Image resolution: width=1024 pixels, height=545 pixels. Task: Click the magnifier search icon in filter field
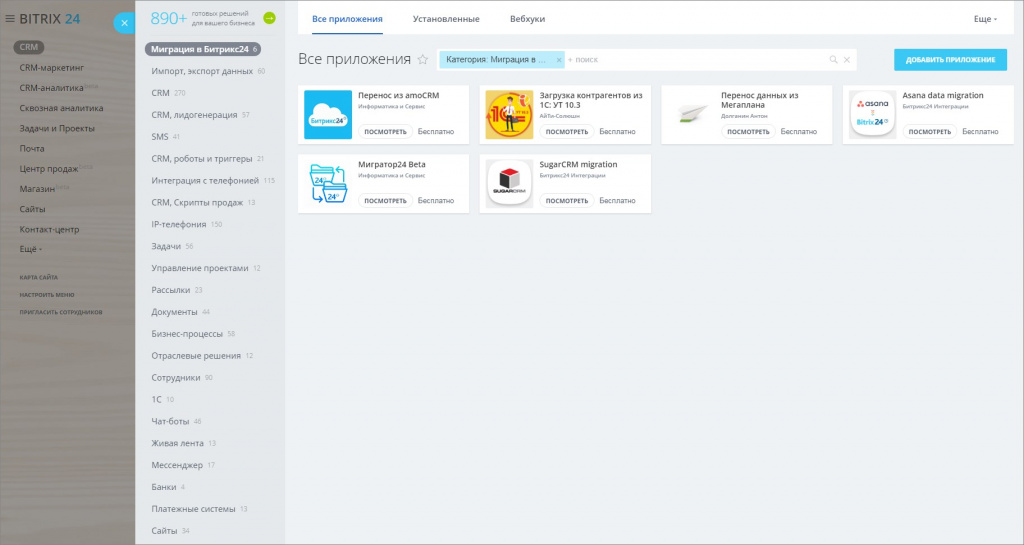833,59
